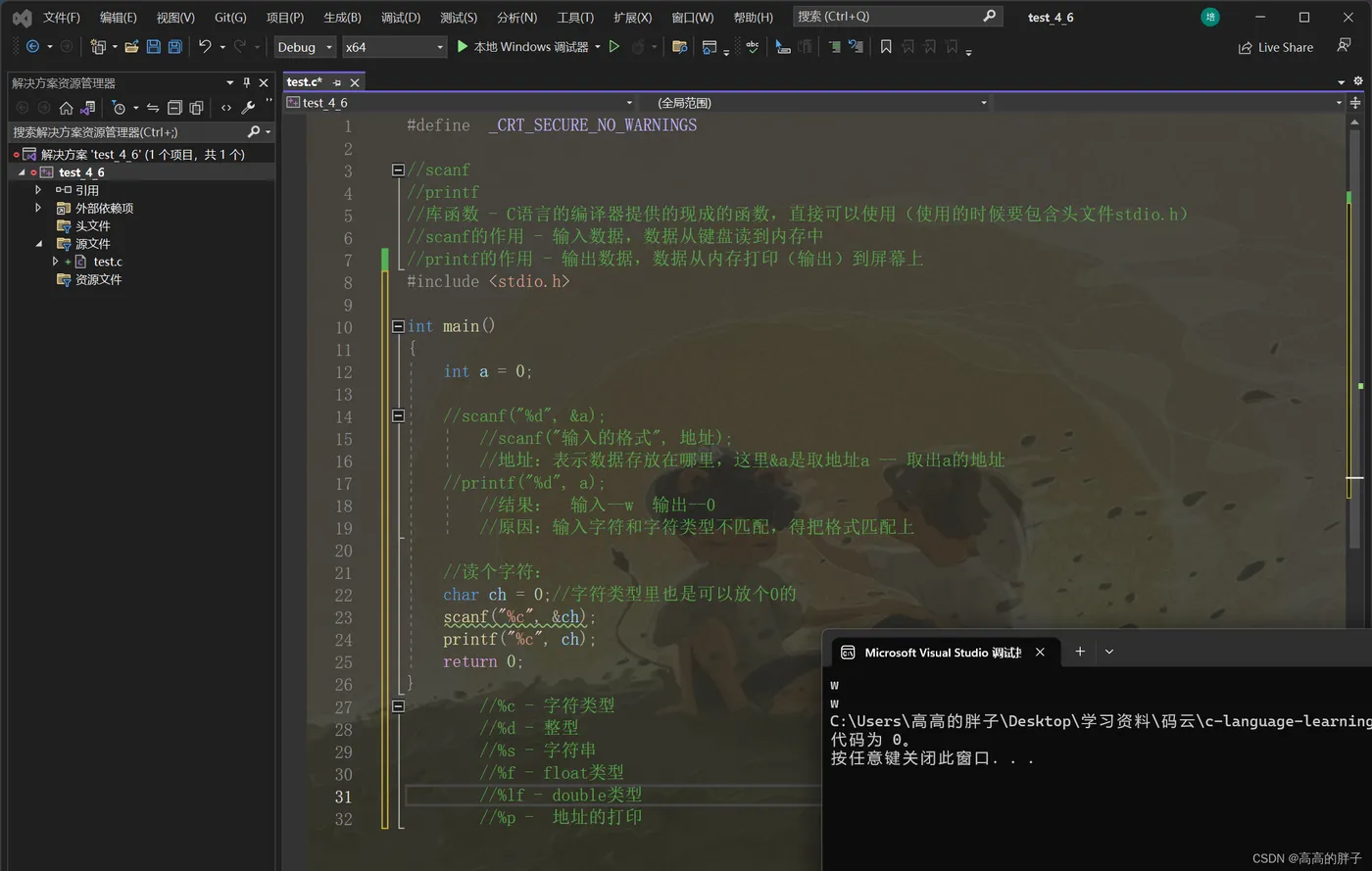Click the open file folder icon
The image size is (1372, 871).
131,46
